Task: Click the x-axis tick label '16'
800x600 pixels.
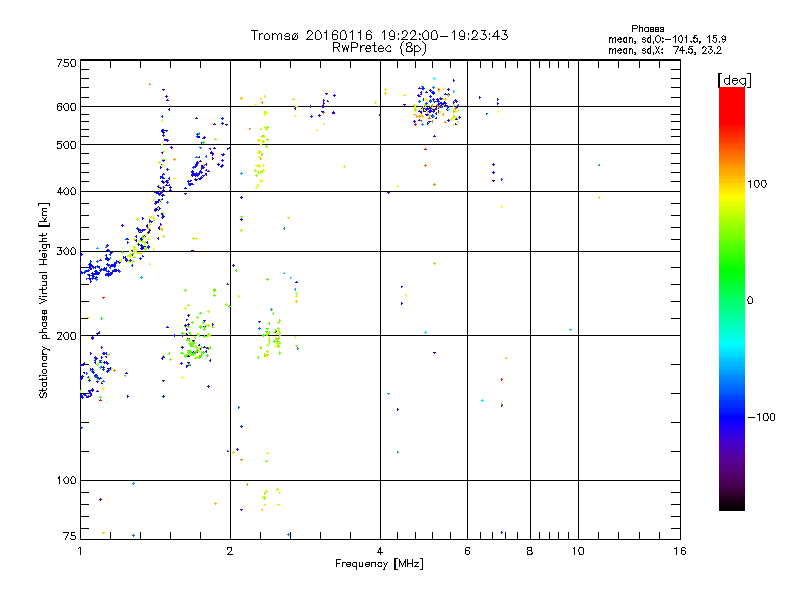Action: 680,551
